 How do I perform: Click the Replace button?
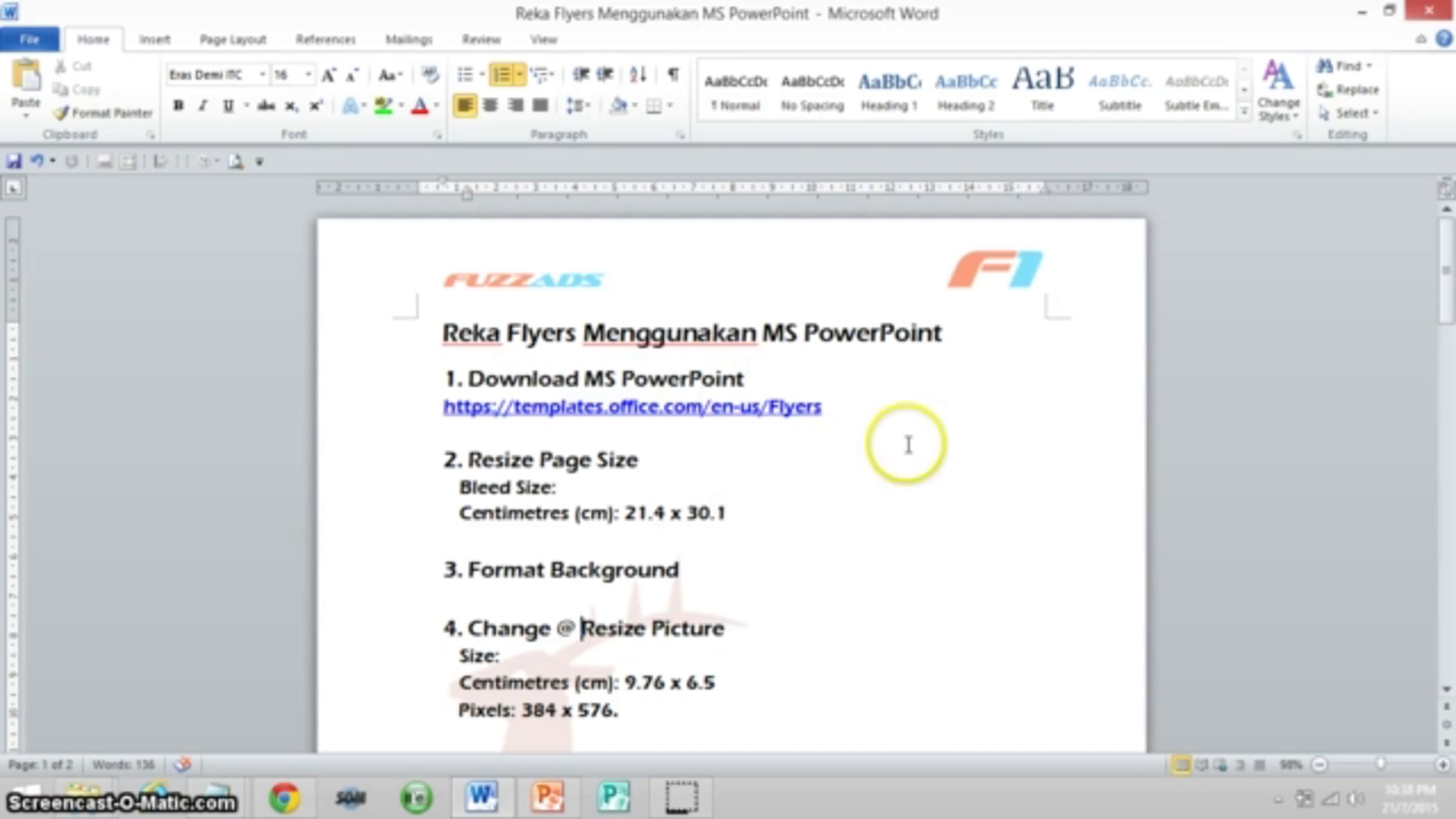point(1349,90)
